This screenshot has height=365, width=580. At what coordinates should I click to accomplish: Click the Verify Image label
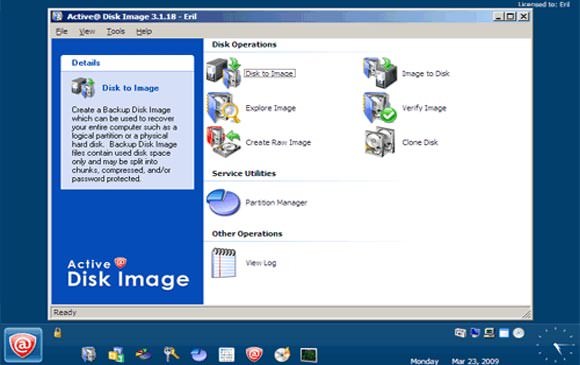tap(424, 108)
